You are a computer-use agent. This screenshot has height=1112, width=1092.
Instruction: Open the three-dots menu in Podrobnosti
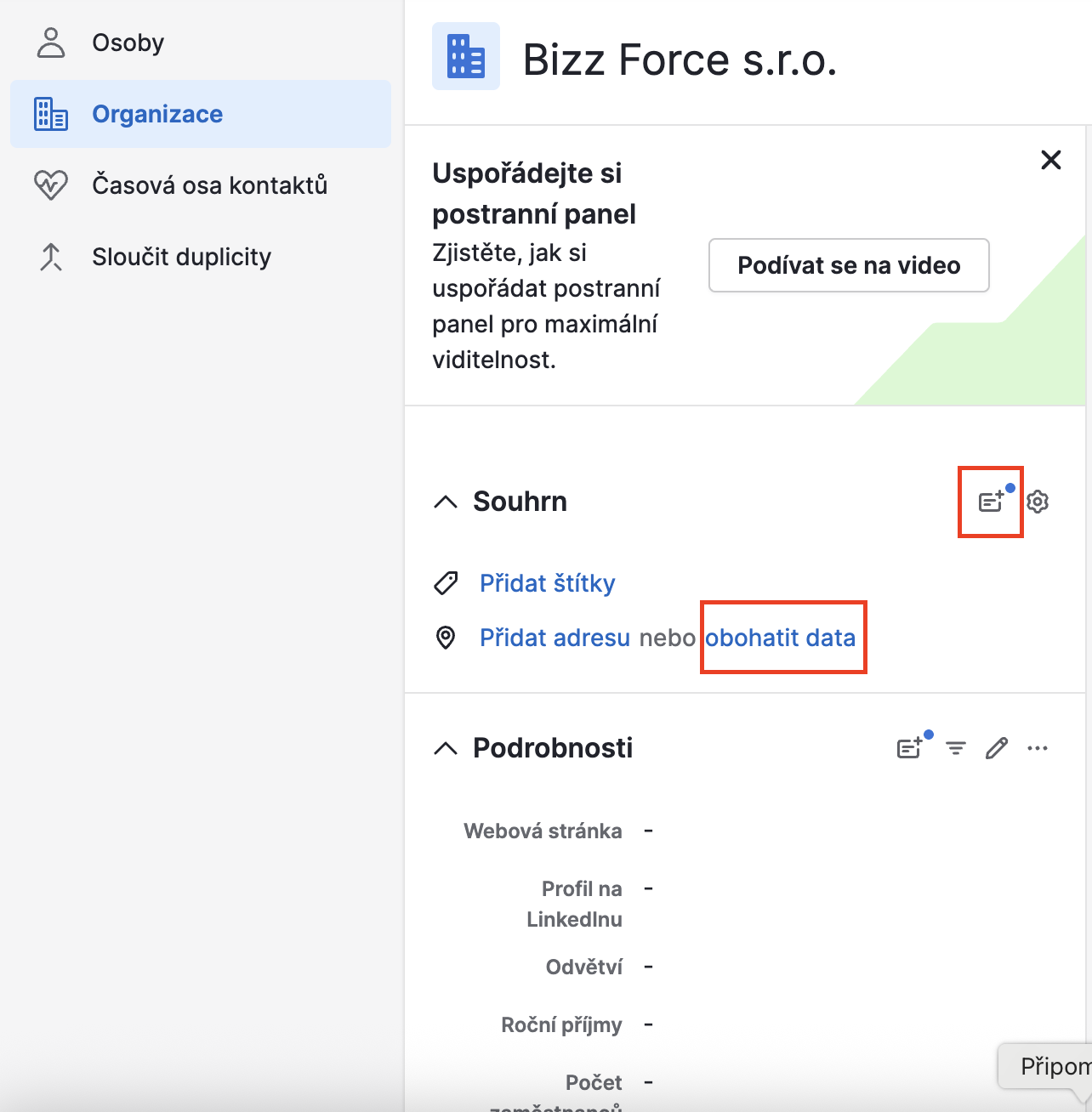tap(1038, 748)
